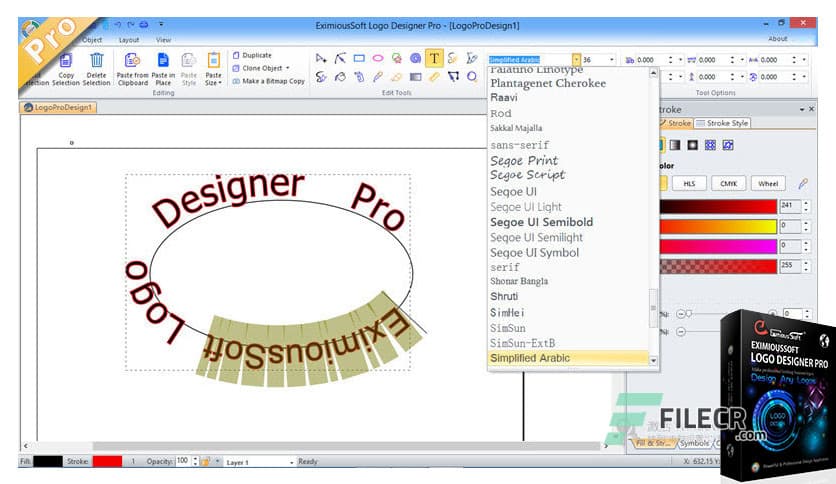The width and height of the screenshot is (836, 484).
Task: Select the Stroke tab
Action: click(675, 123)
